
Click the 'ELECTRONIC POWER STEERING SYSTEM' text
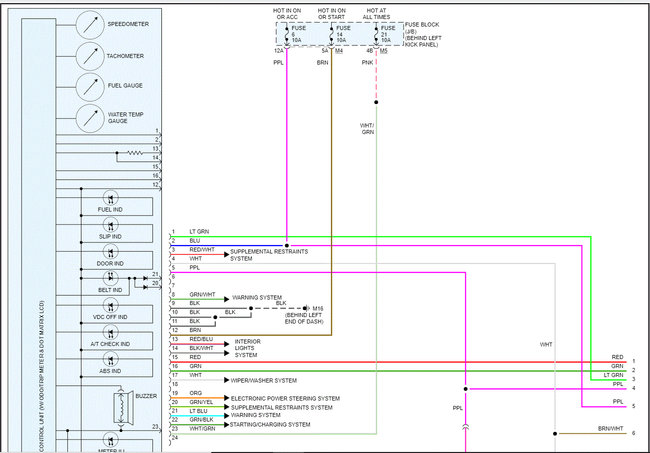click(285, 399)
